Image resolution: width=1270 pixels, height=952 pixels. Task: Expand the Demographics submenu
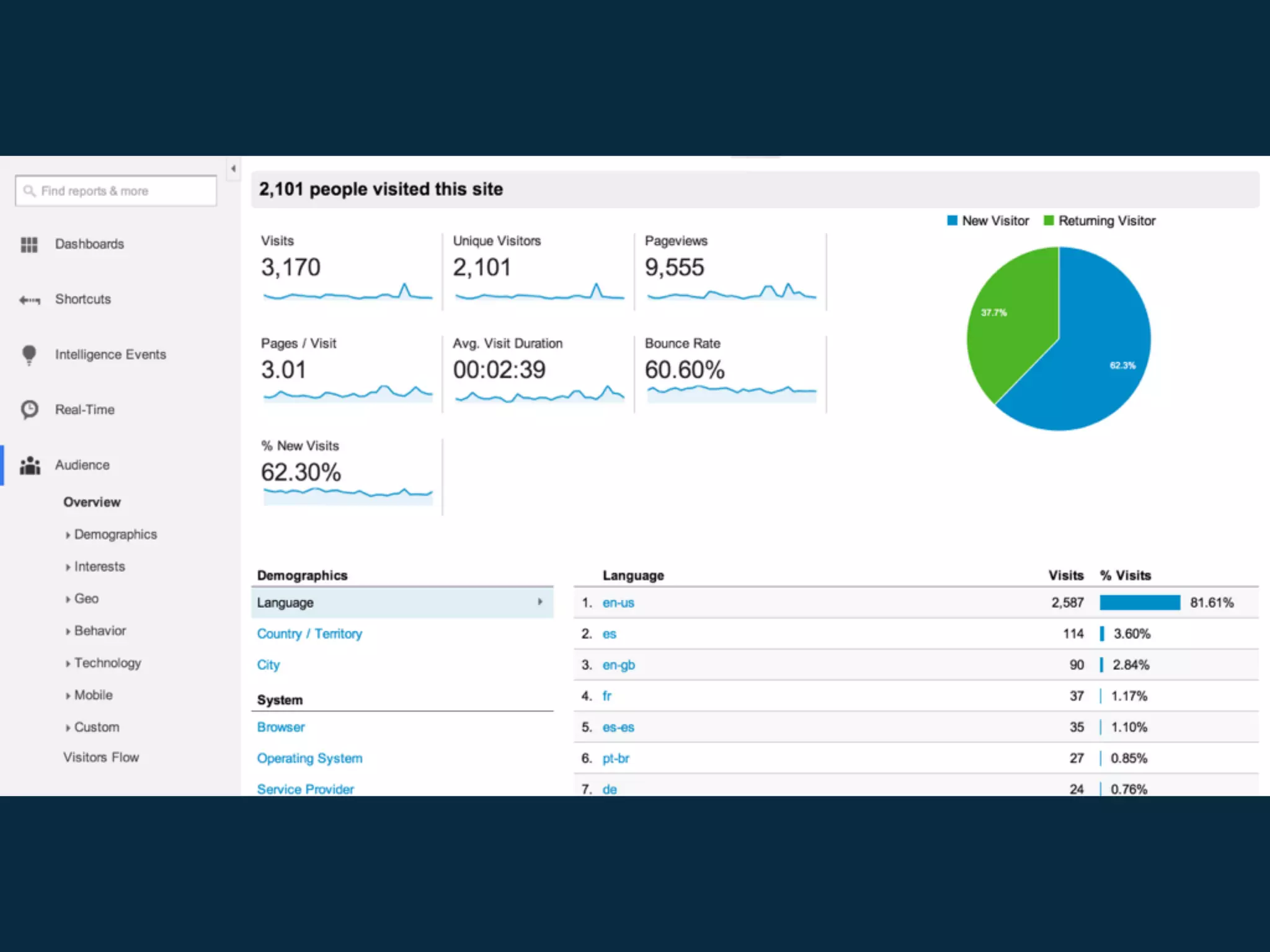(x=115, y=534)
